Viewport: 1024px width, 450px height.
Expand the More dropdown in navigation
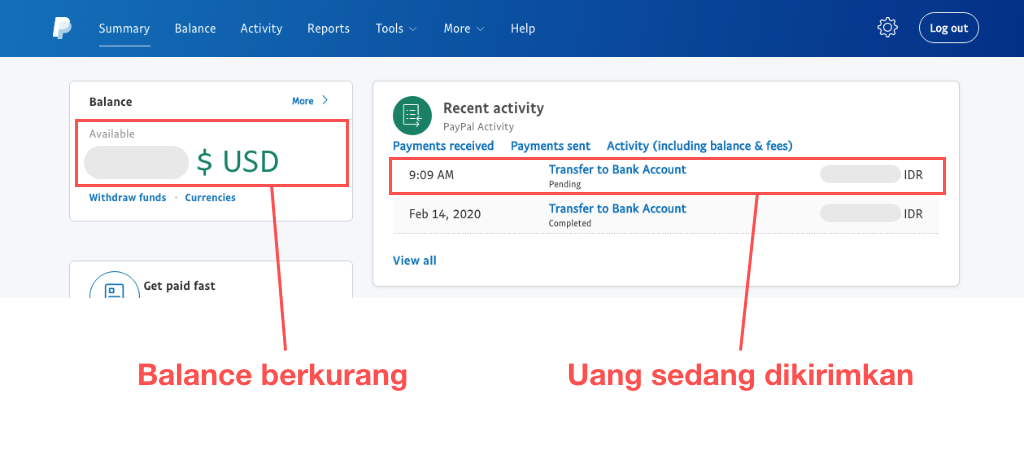[464, 29]
